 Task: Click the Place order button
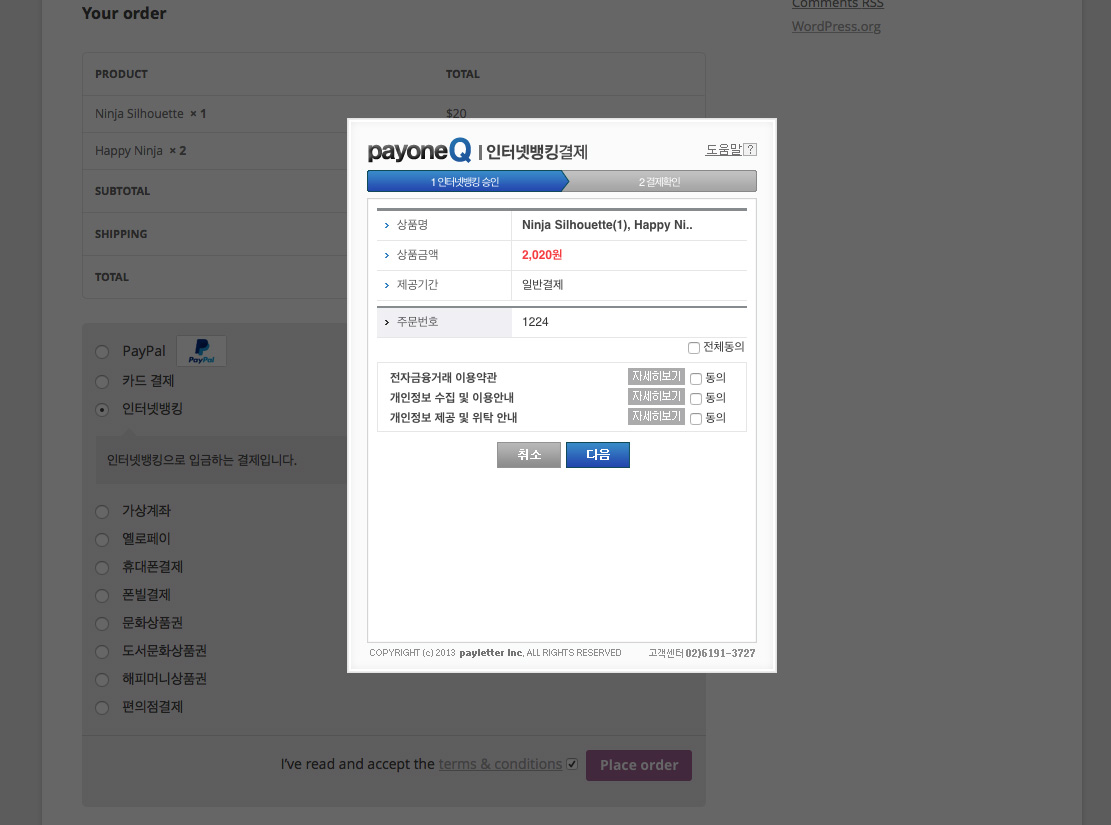point(638,765)
